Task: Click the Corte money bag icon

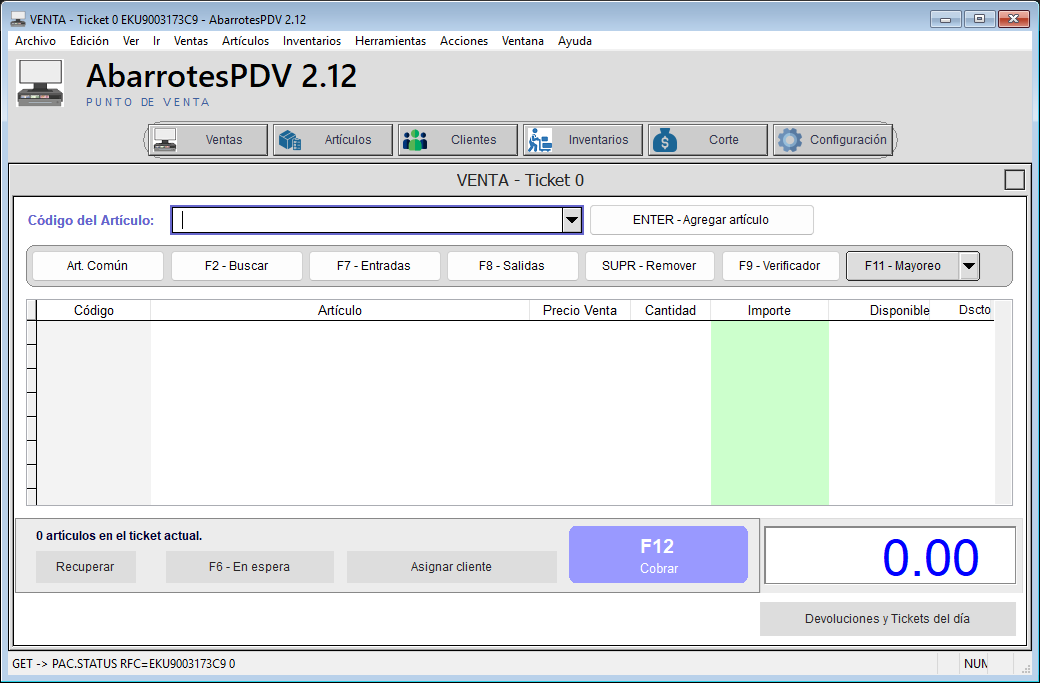Action: coord(665,140)
